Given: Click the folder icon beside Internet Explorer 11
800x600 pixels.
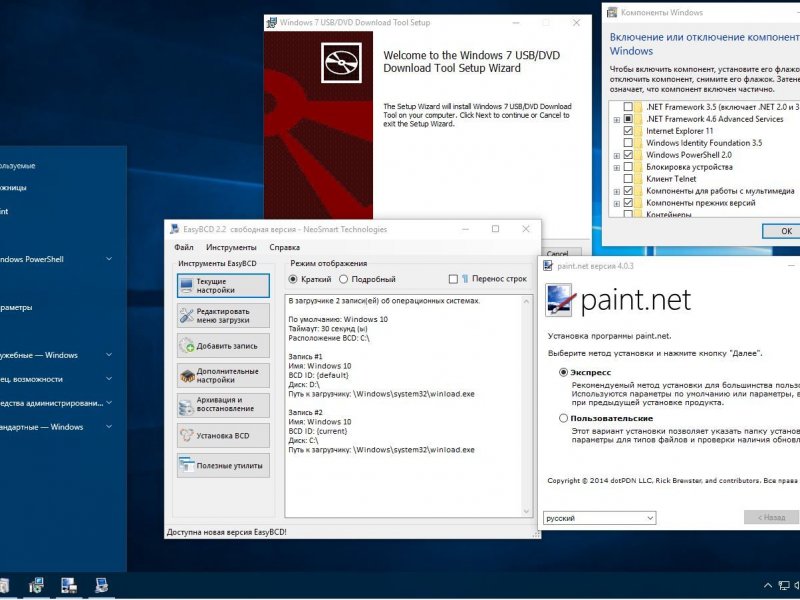Looking at the screenshot, I should (638, 131).
